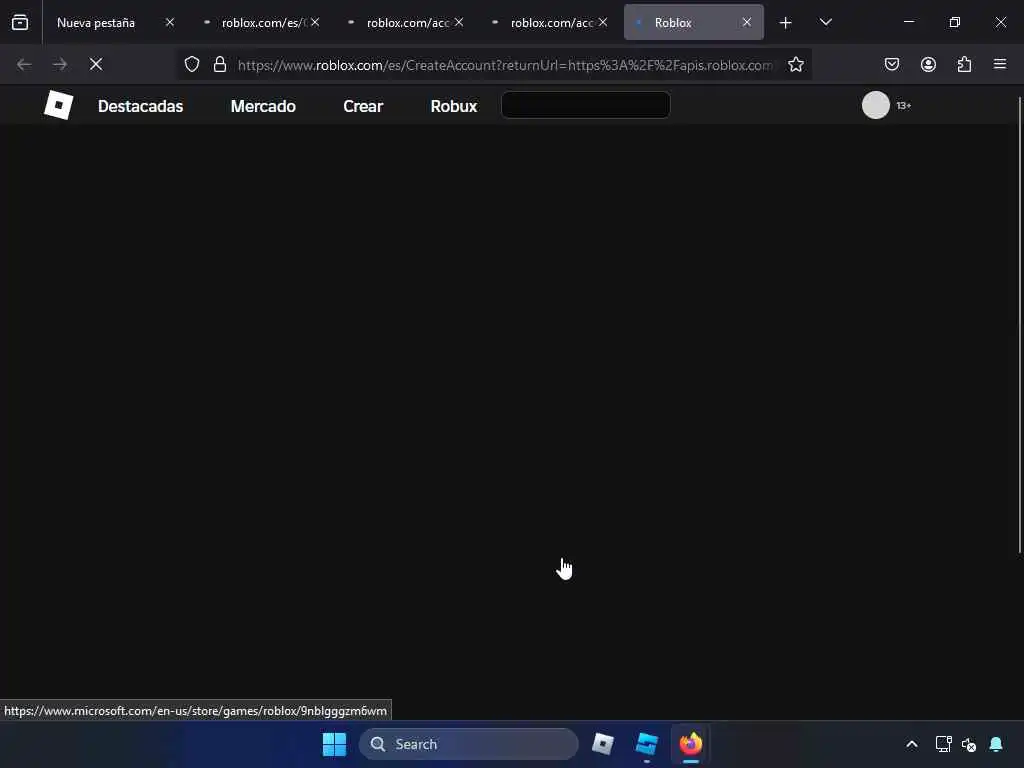Show site security padlock info

point(220,64)
